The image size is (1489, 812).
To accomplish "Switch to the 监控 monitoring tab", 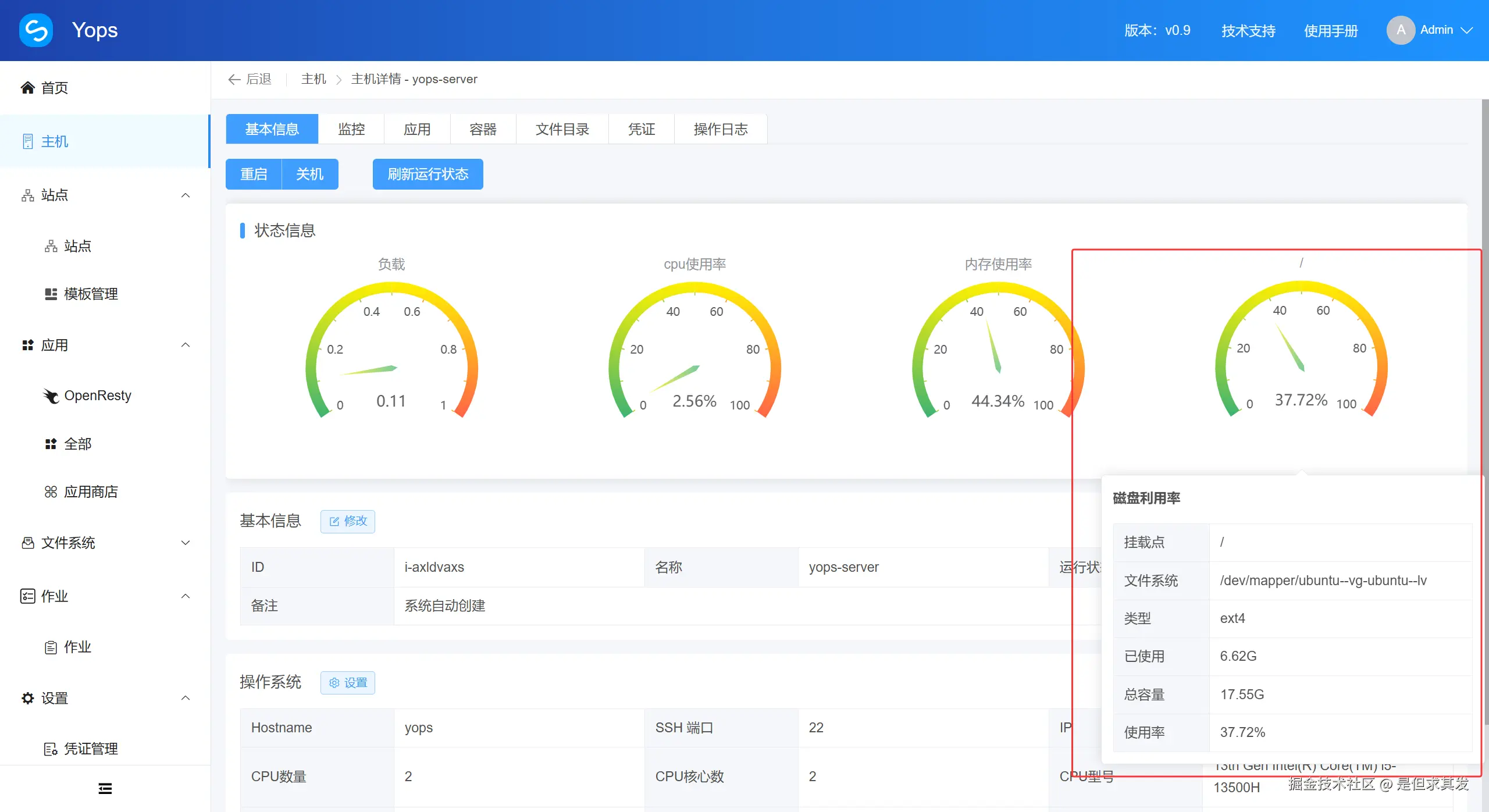I will pos(351,129).
